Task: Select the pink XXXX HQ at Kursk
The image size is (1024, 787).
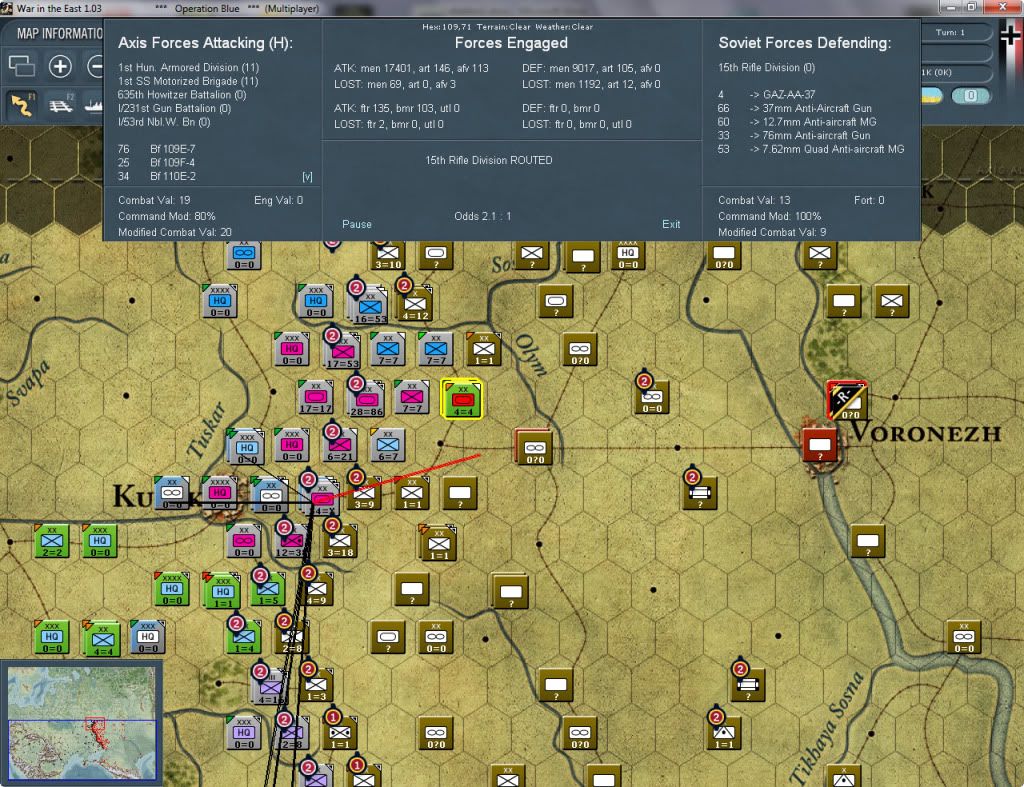Action: pyautogui.click(x=219, y=493)
